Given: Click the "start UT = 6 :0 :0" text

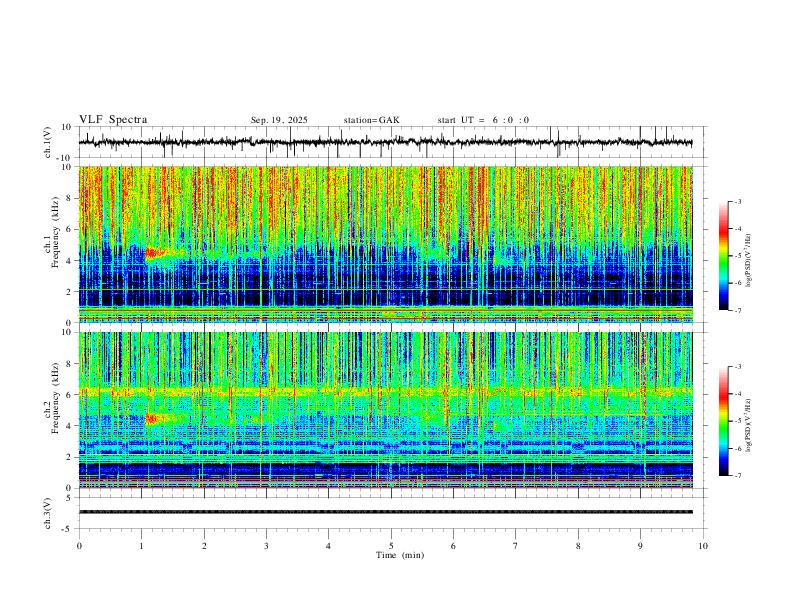Looking at the screenshot, I should pyautogui.click(x=483, y=120).
